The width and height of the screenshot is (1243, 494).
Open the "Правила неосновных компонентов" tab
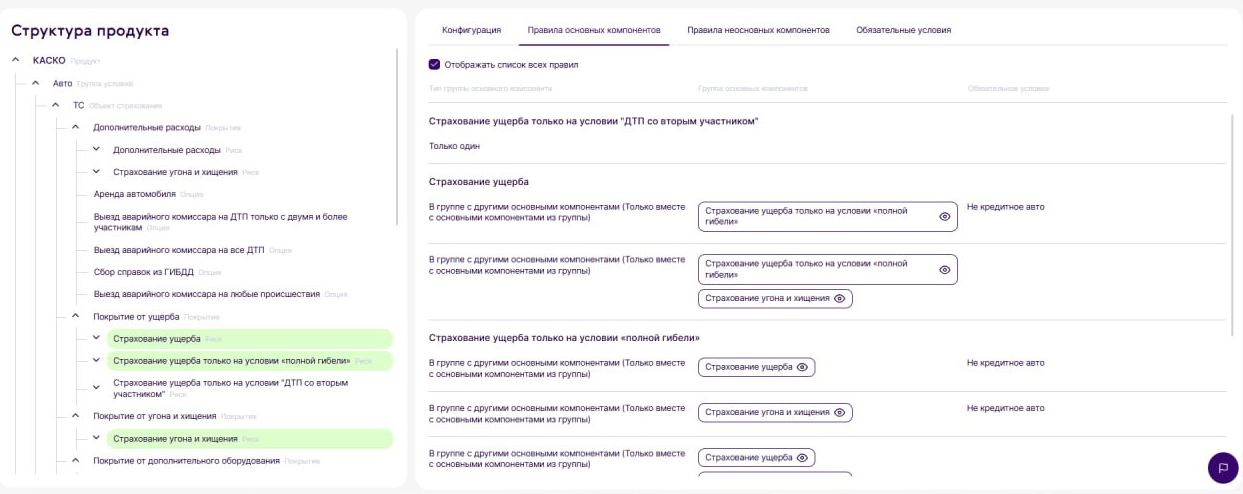758,30
